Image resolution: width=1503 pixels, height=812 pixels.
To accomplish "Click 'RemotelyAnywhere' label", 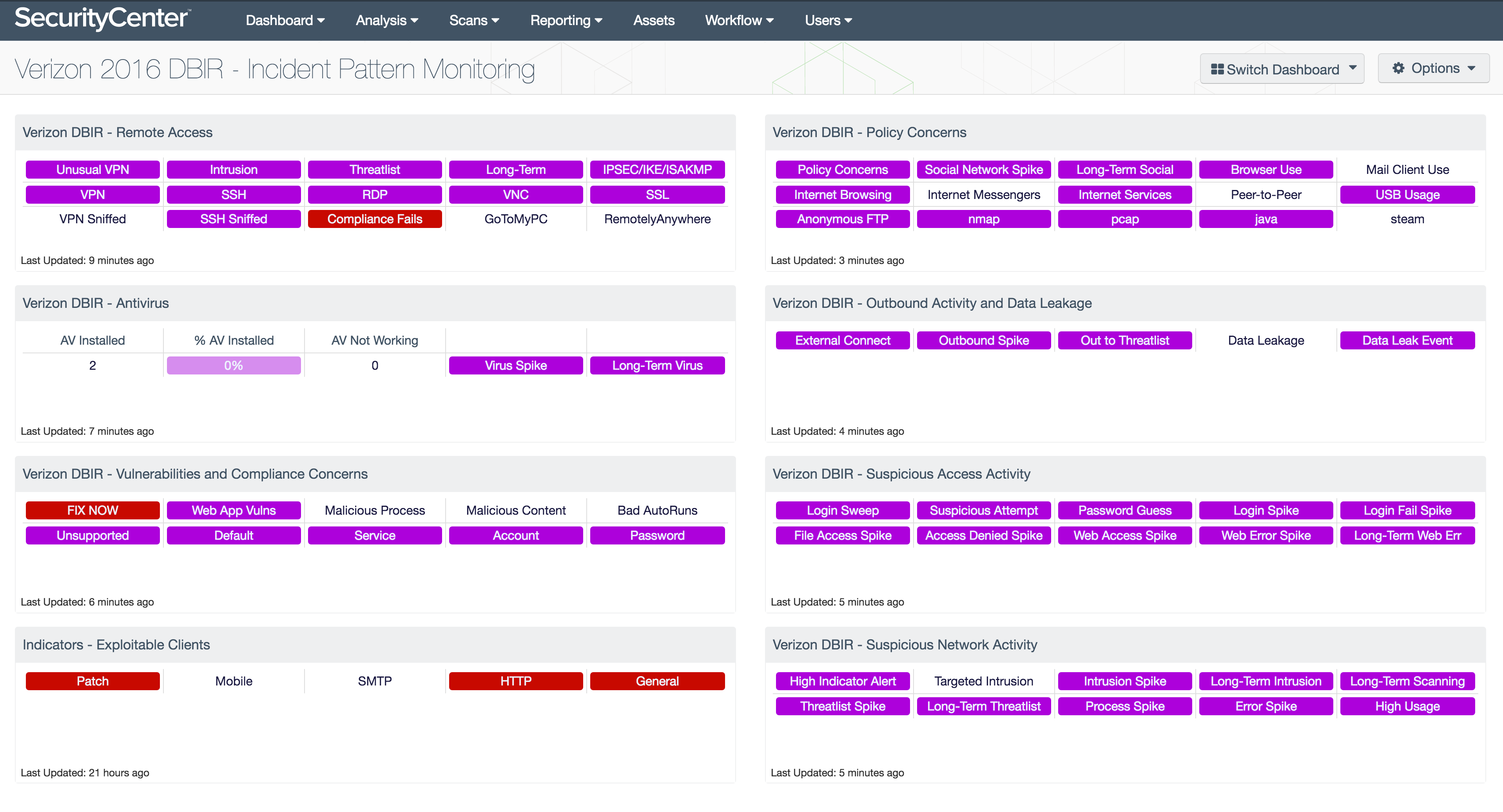I will click(658, 219).
